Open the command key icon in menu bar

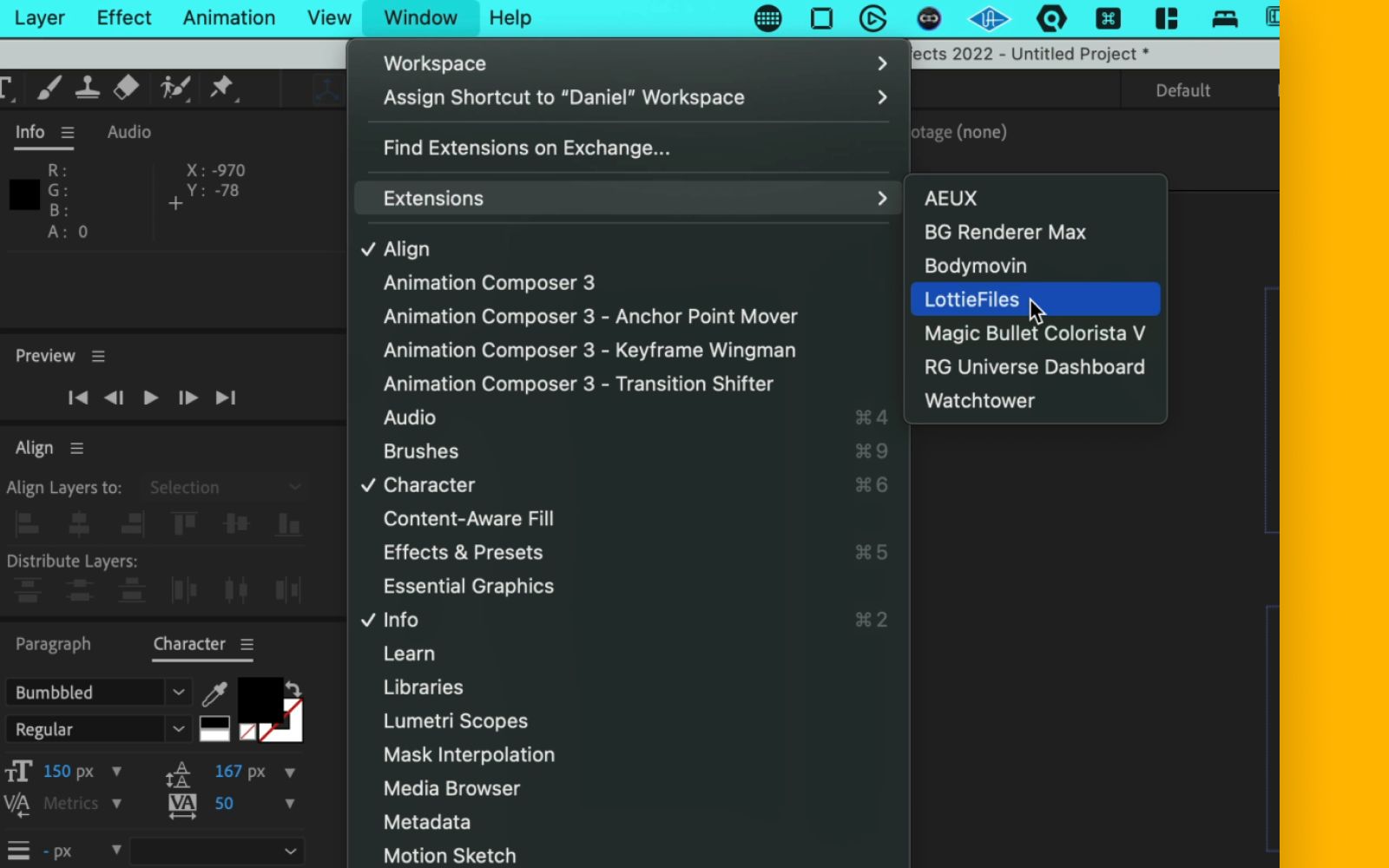(x=1108, y=18)
